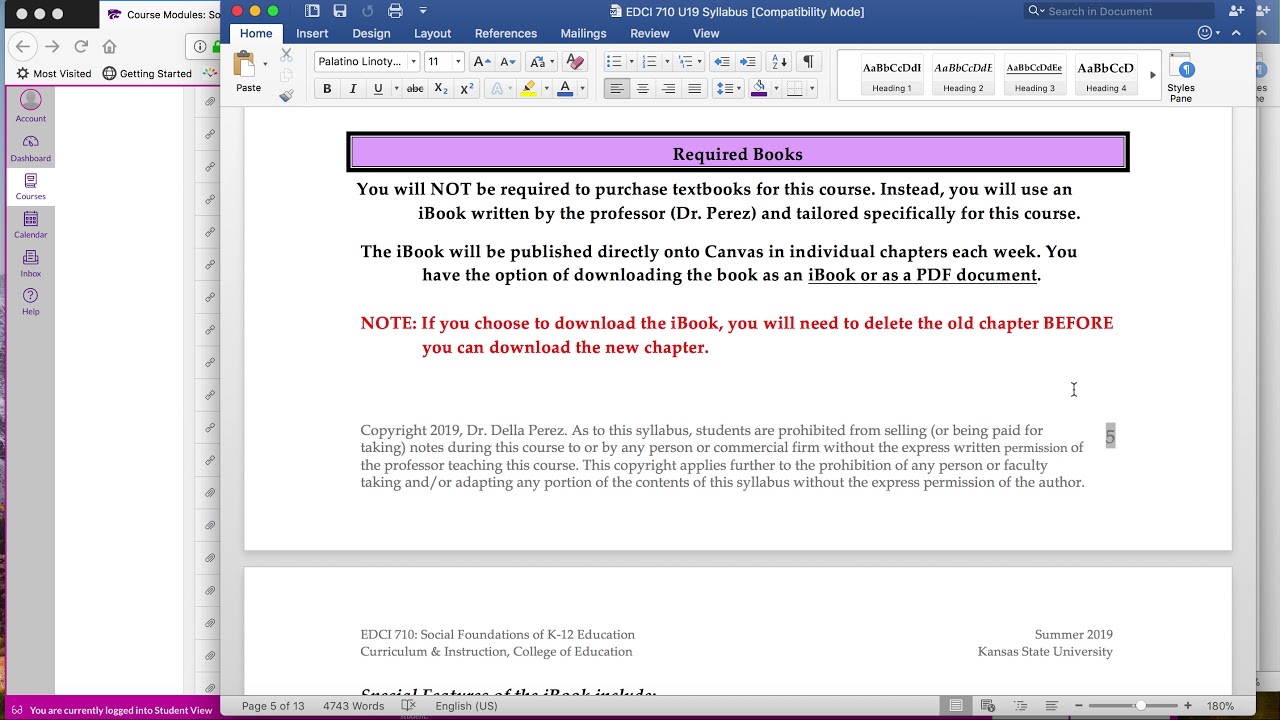Increase indent of the paragraph
This screenshot has width=1280, height=720.
[x=747, y=62]
